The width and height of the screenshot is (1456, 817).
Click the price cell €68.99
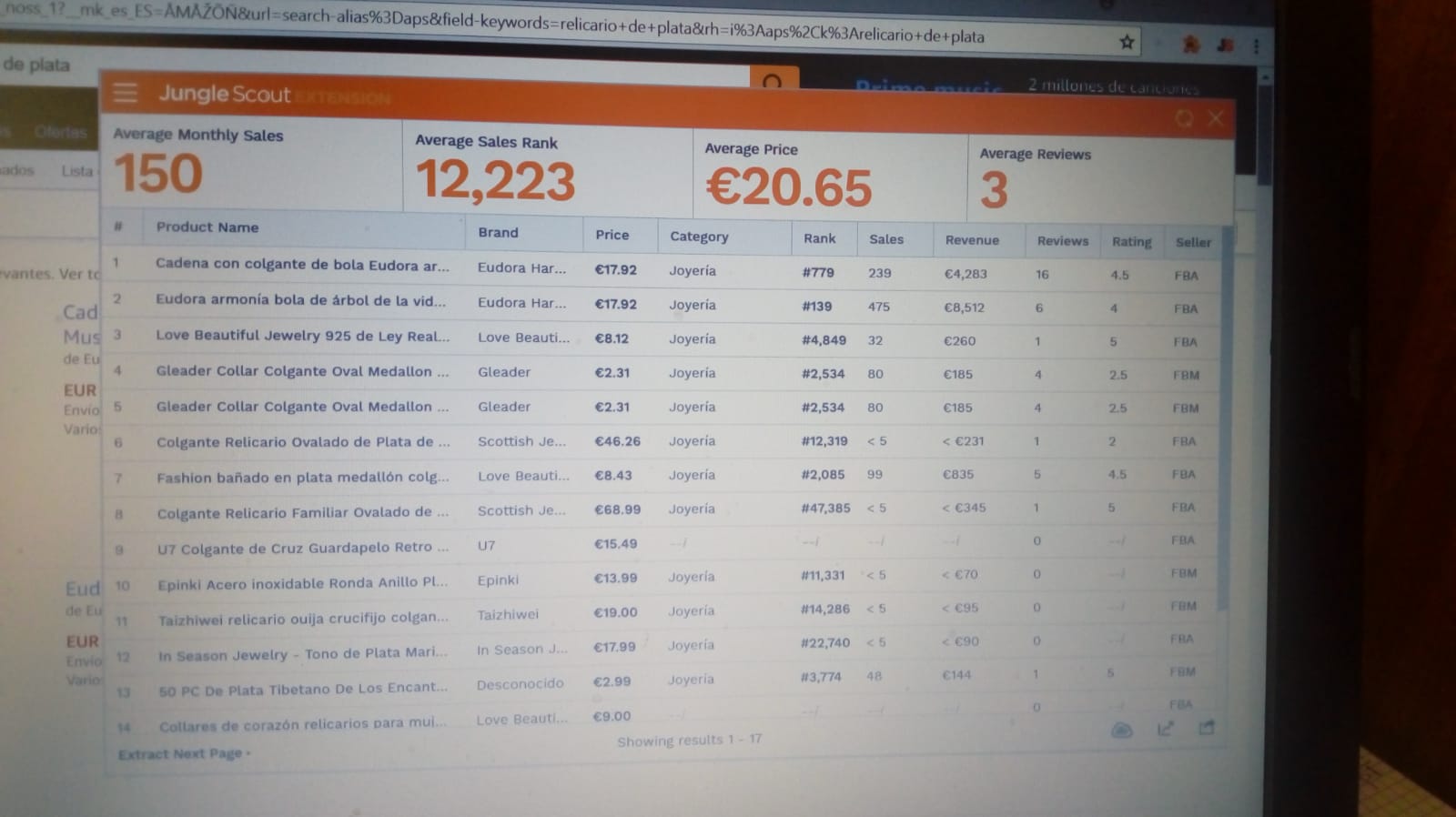(x=618, y=509)
